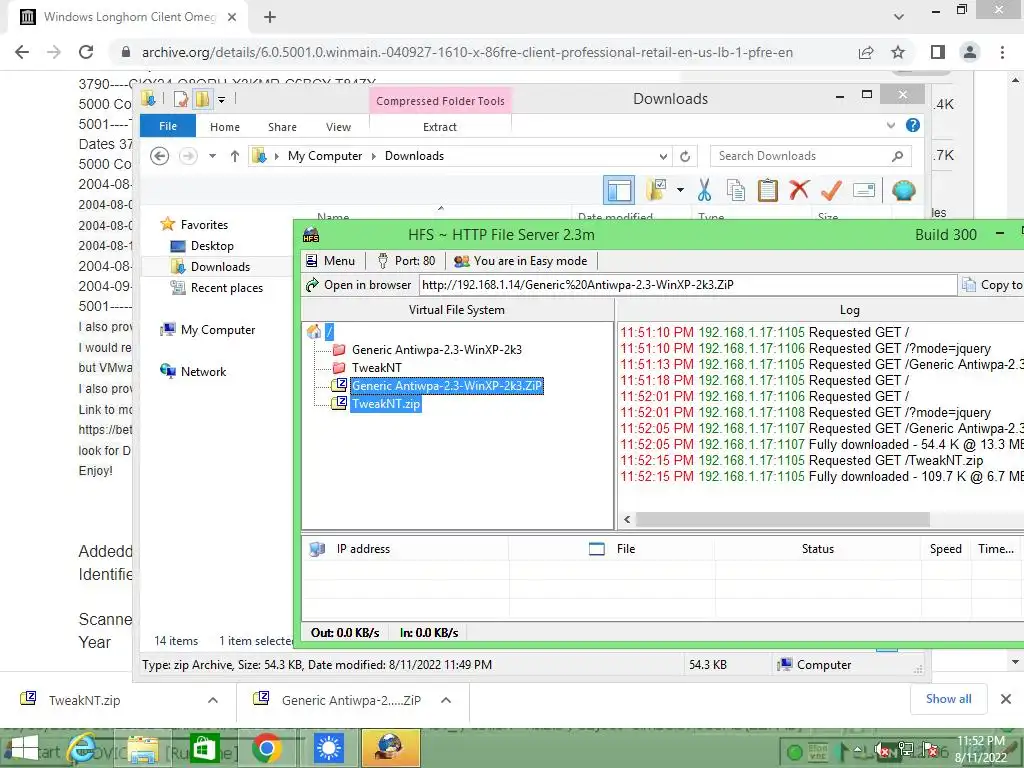Click Show all downloads button
This screenshot has height=768, width=1024.
(948, 699)
